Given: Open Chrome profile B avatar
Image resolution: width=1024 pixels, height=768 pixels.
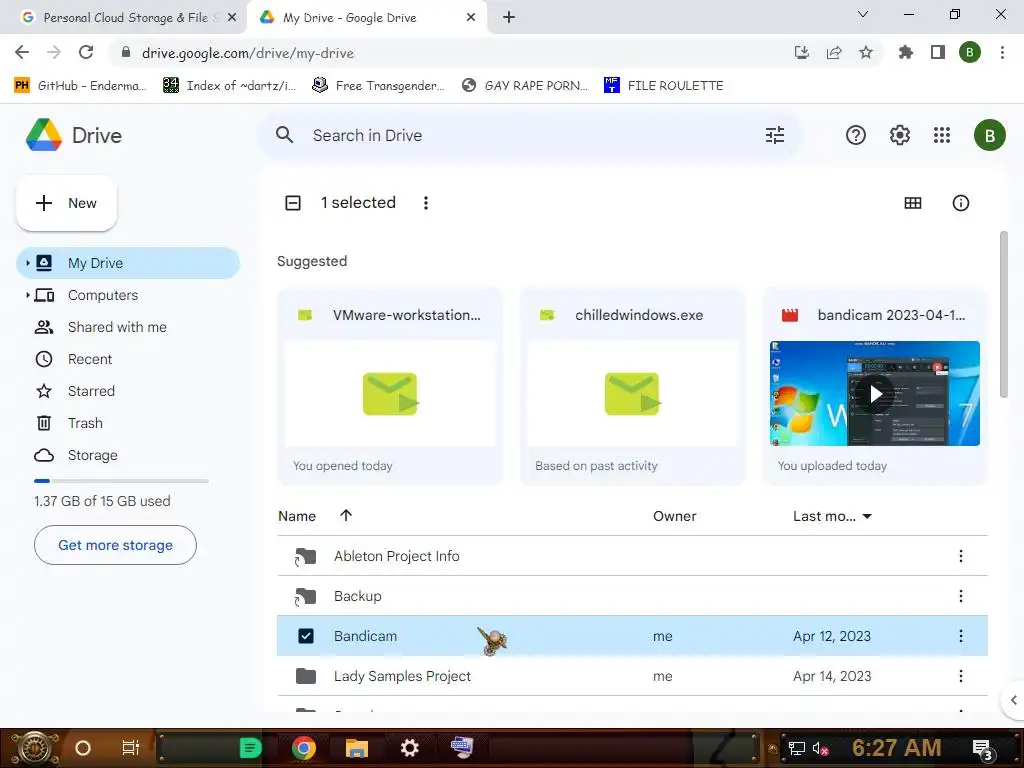Looking at the screenshot, I should click(969, 52).
